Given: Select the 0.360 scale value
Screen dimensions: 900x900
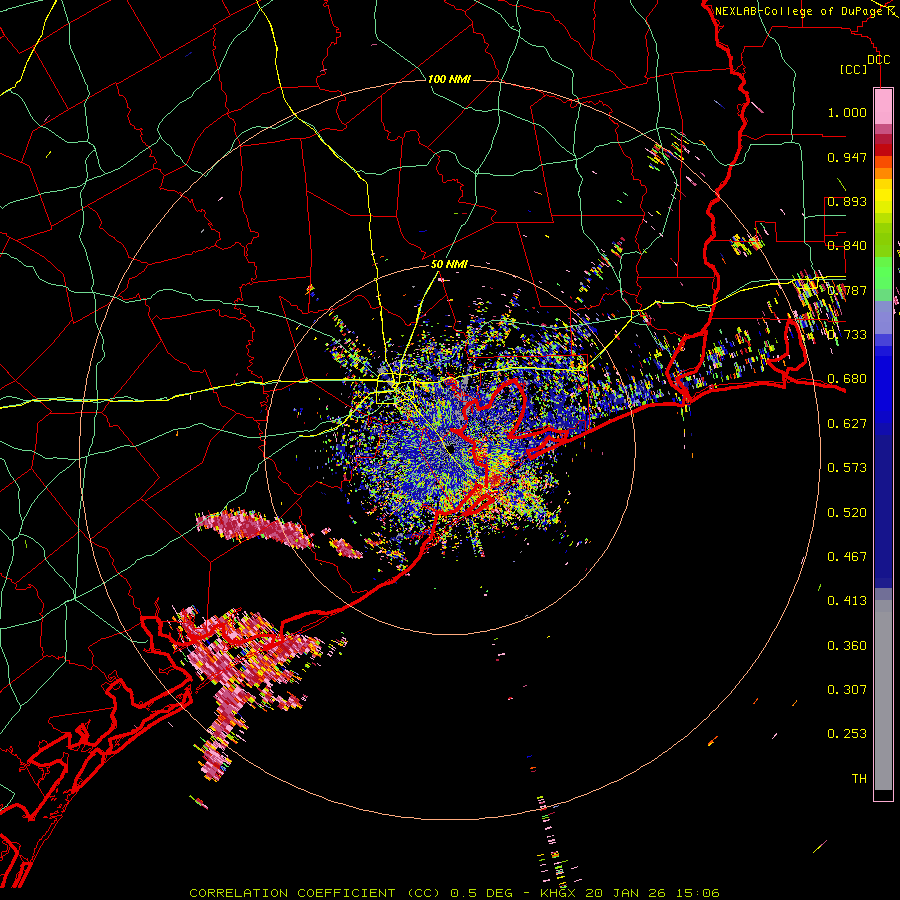Looking at the screenshot, I should click(x=847, y=646).
